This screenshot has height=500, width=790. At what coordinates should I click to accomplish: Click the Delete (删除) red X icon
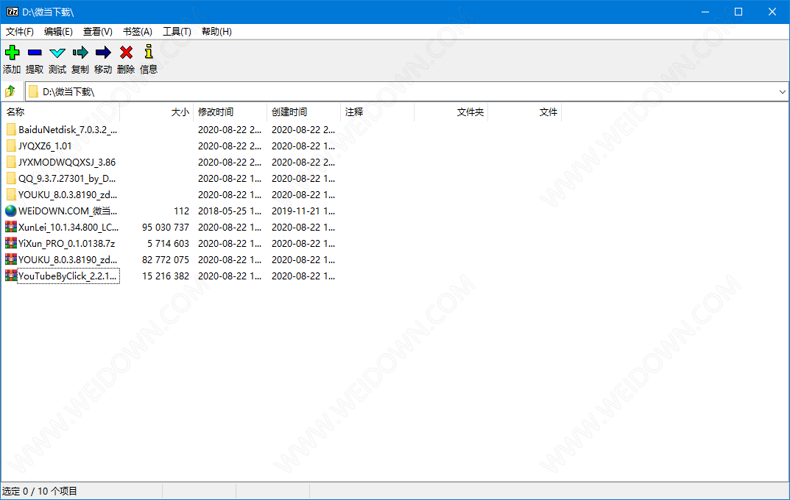pos(126,52)
